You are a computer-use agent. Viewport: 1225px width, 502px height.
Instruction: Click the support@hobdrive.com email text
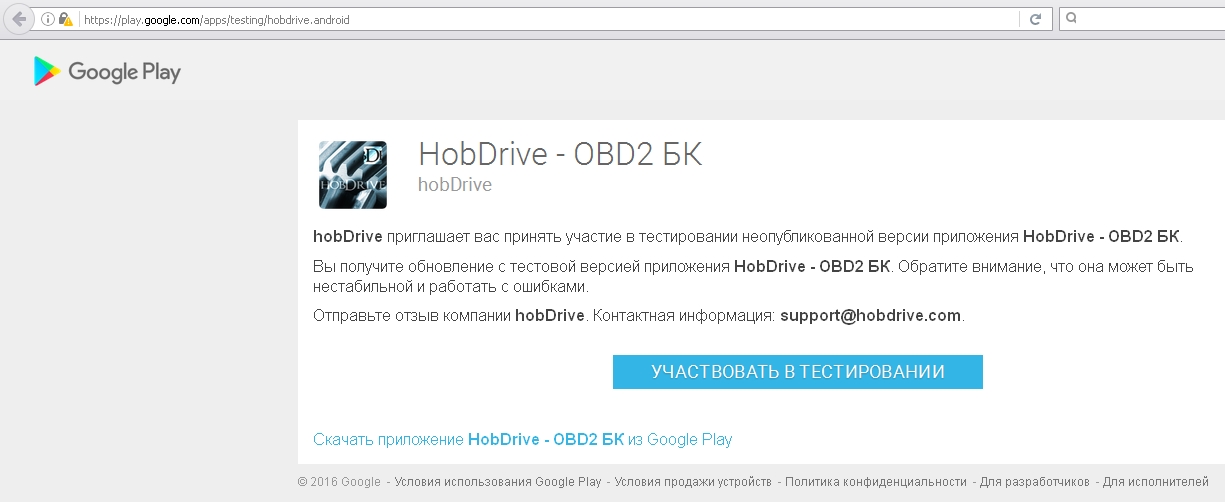(871, 315)
